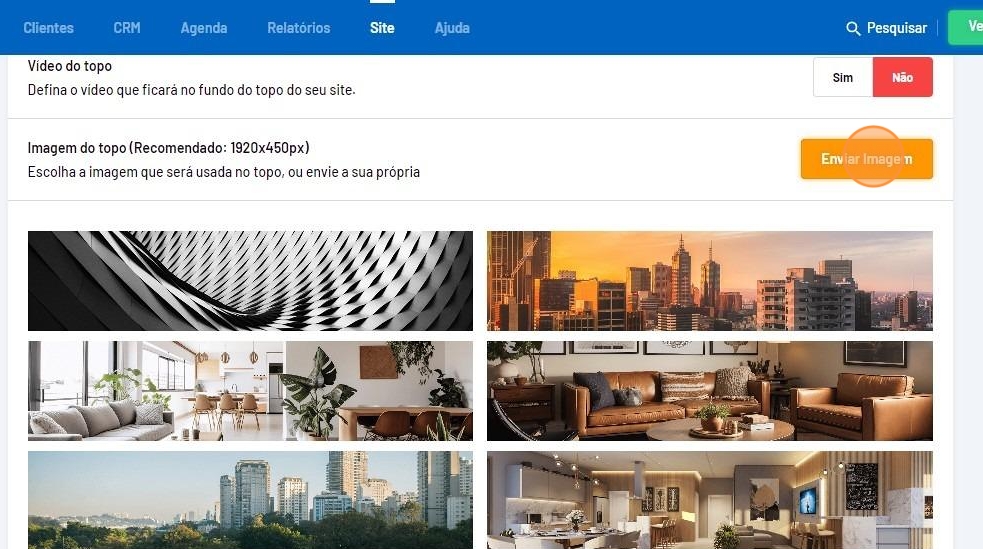Open the CRM menu
Image resolution: width=983 pixels, height=549 pixels.
127,28
